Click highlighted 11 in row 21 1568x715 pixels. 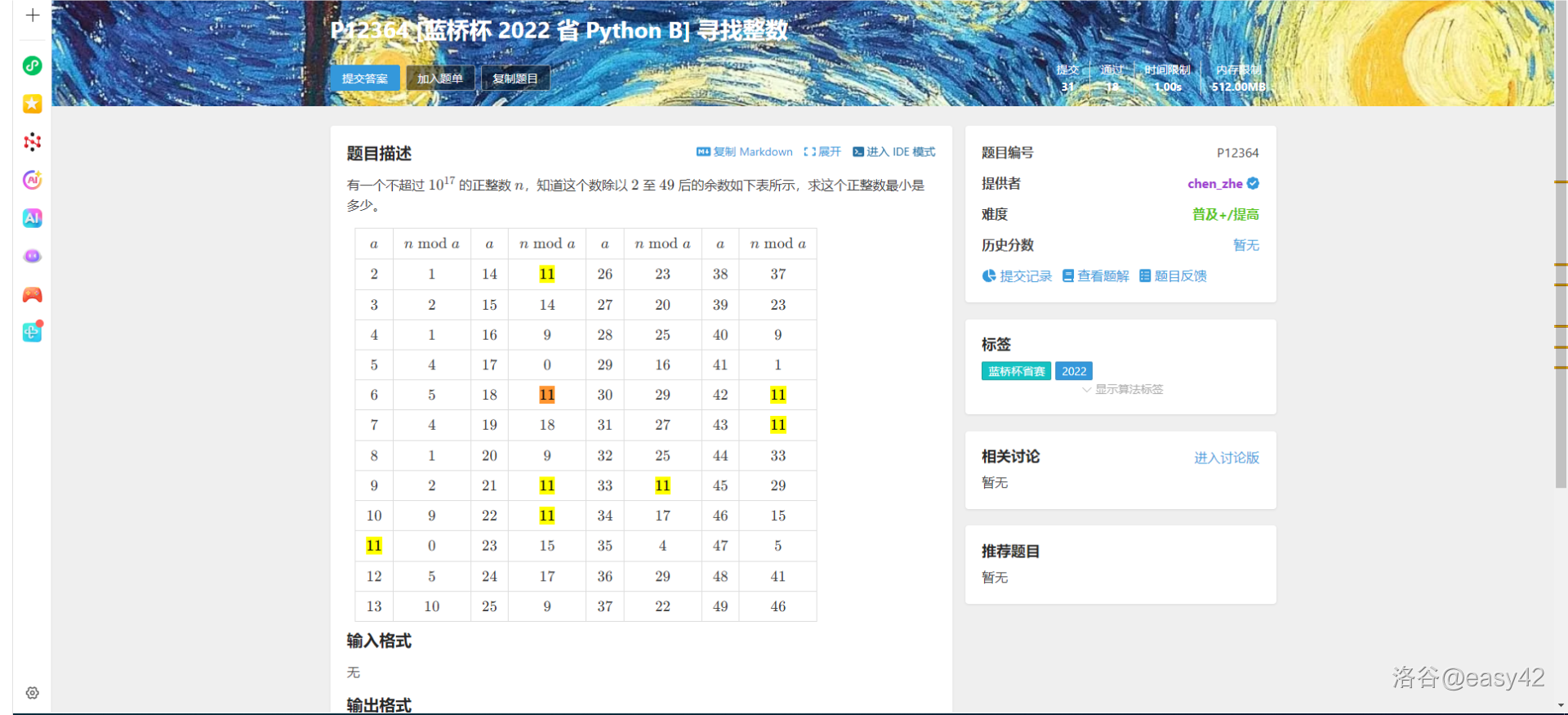pyautogui.click(x=547, y=485)
